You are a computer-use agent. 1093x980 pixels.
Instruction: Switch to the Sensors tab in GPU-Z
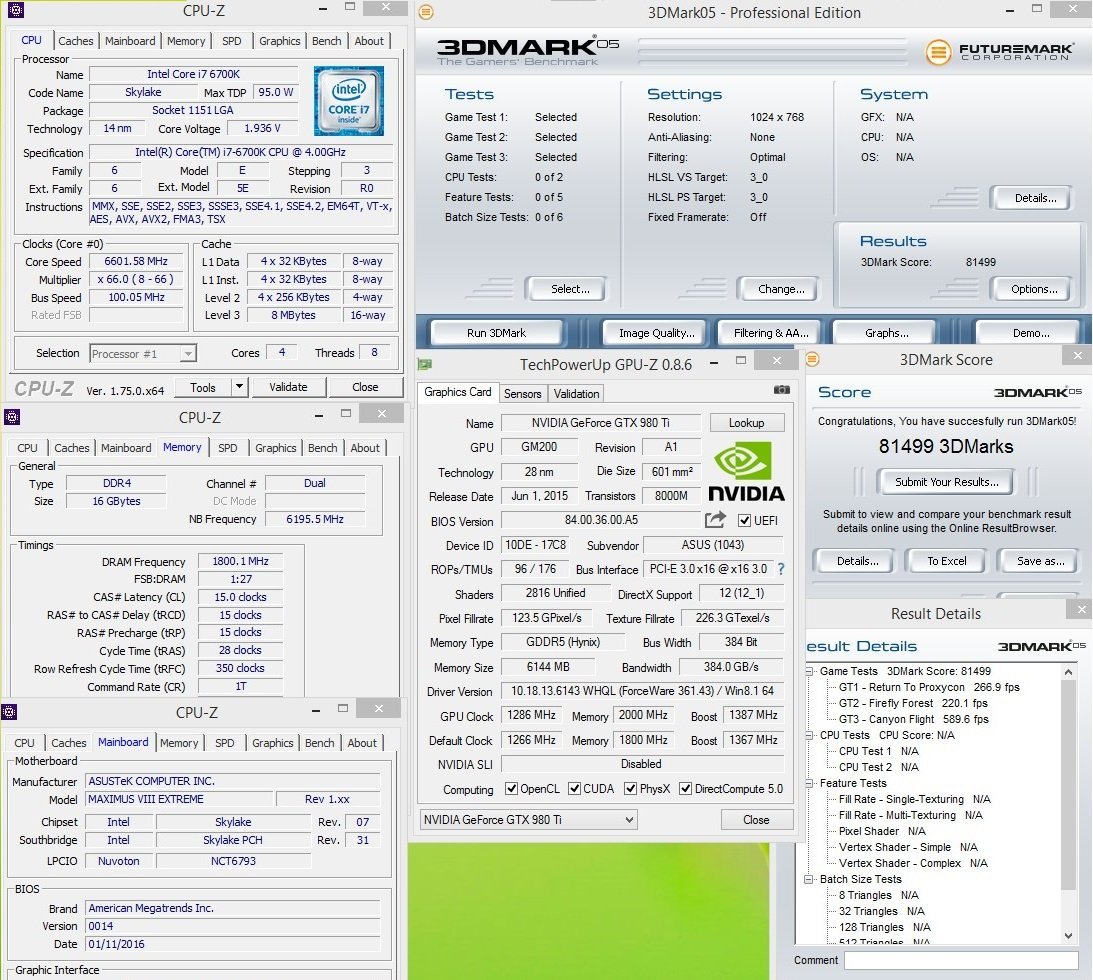click(x=522, y=393)
